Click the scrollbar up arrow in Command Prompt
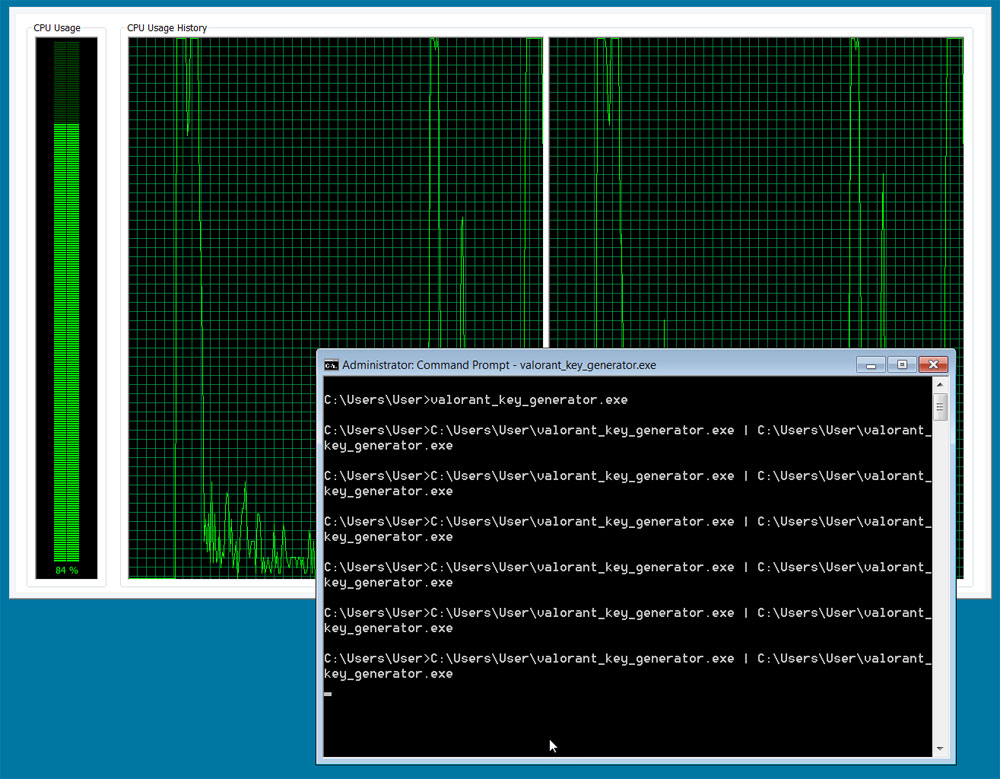Image resolution: width=1000 pixels, height=779 pixels. [x=940, y=385]
